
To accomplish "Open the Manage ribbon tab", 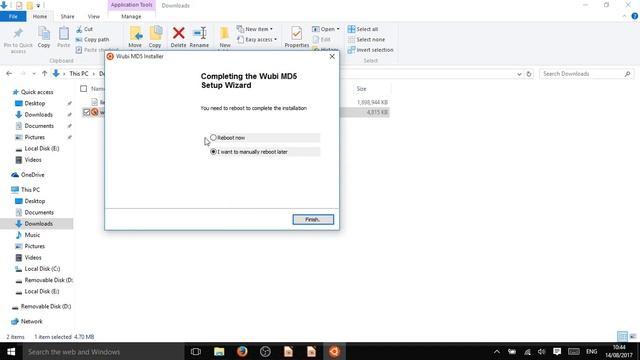I will (131, 16).
